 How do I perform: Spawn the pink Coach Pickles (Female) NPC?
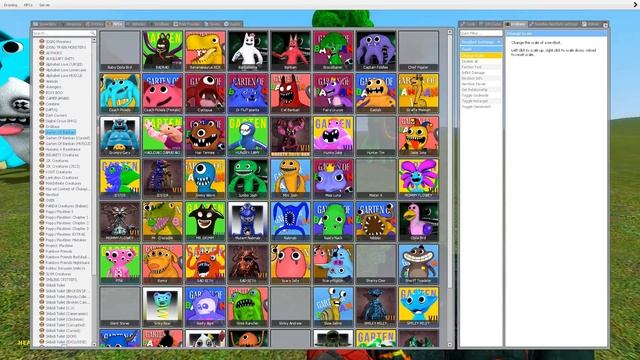[162, 93]
